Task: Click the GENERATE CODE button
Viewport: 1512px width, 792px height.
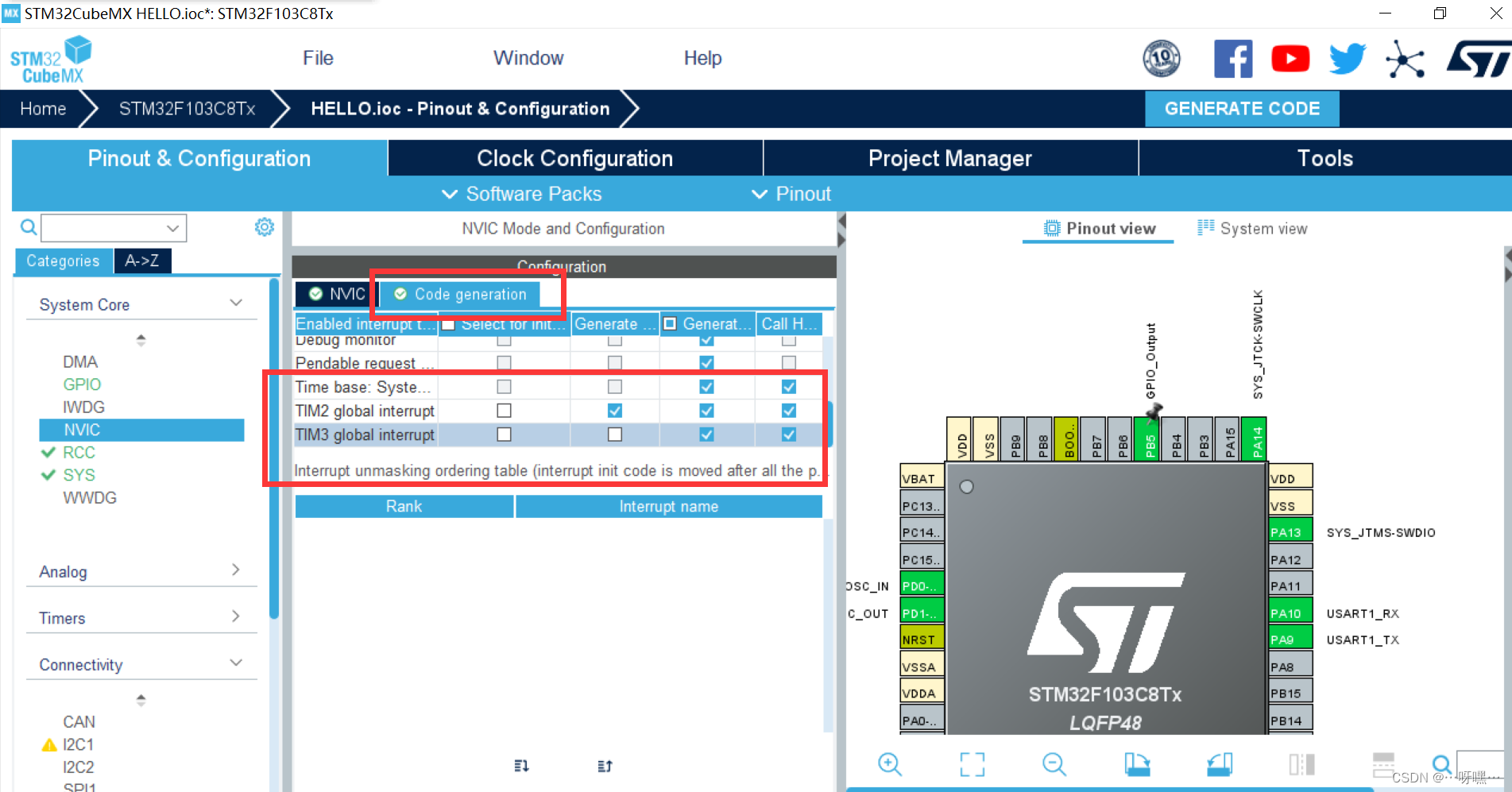Action: pos(1241,109)
